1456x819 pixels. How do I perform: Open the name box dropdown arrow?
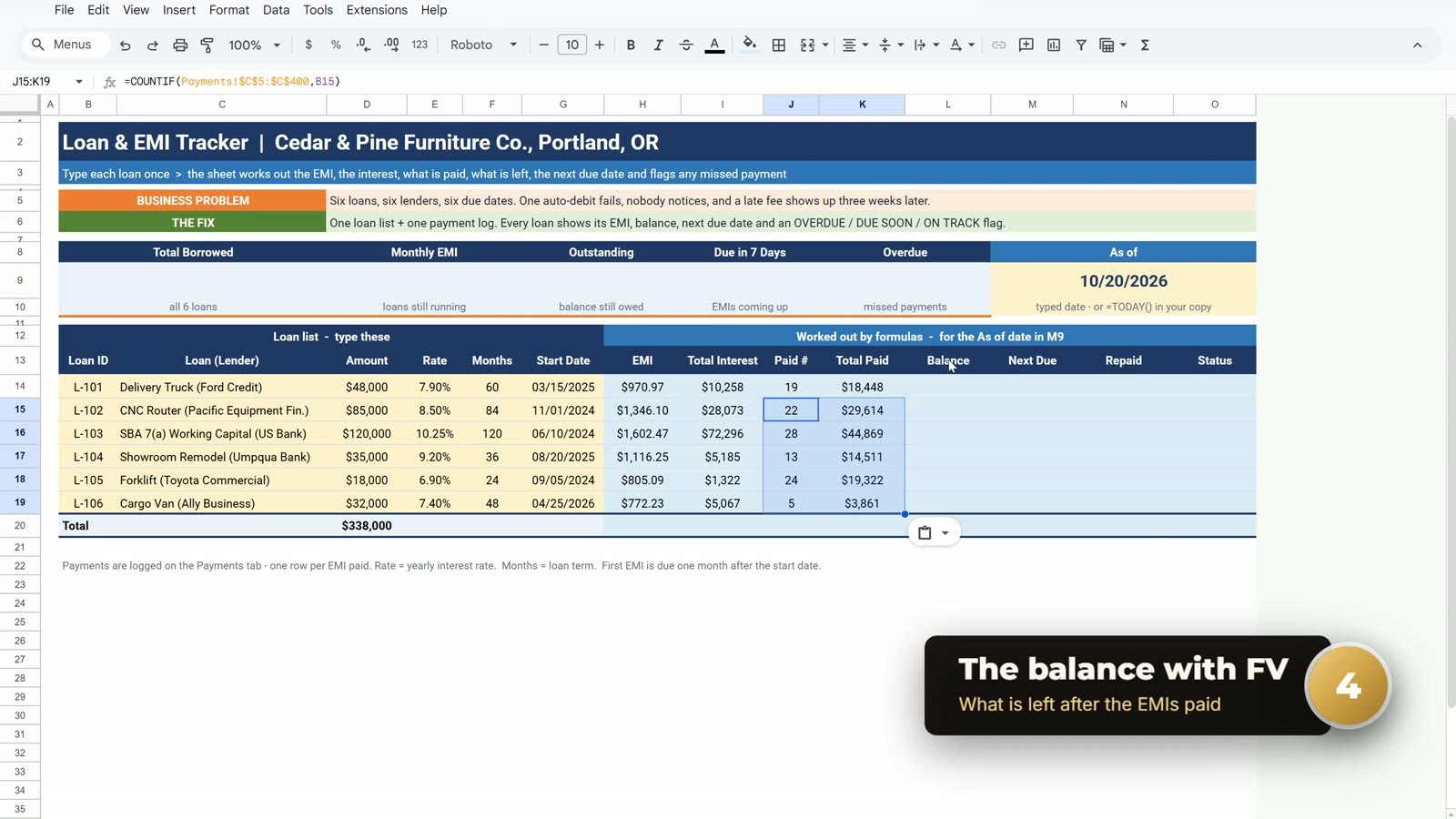tap(79, 81)
